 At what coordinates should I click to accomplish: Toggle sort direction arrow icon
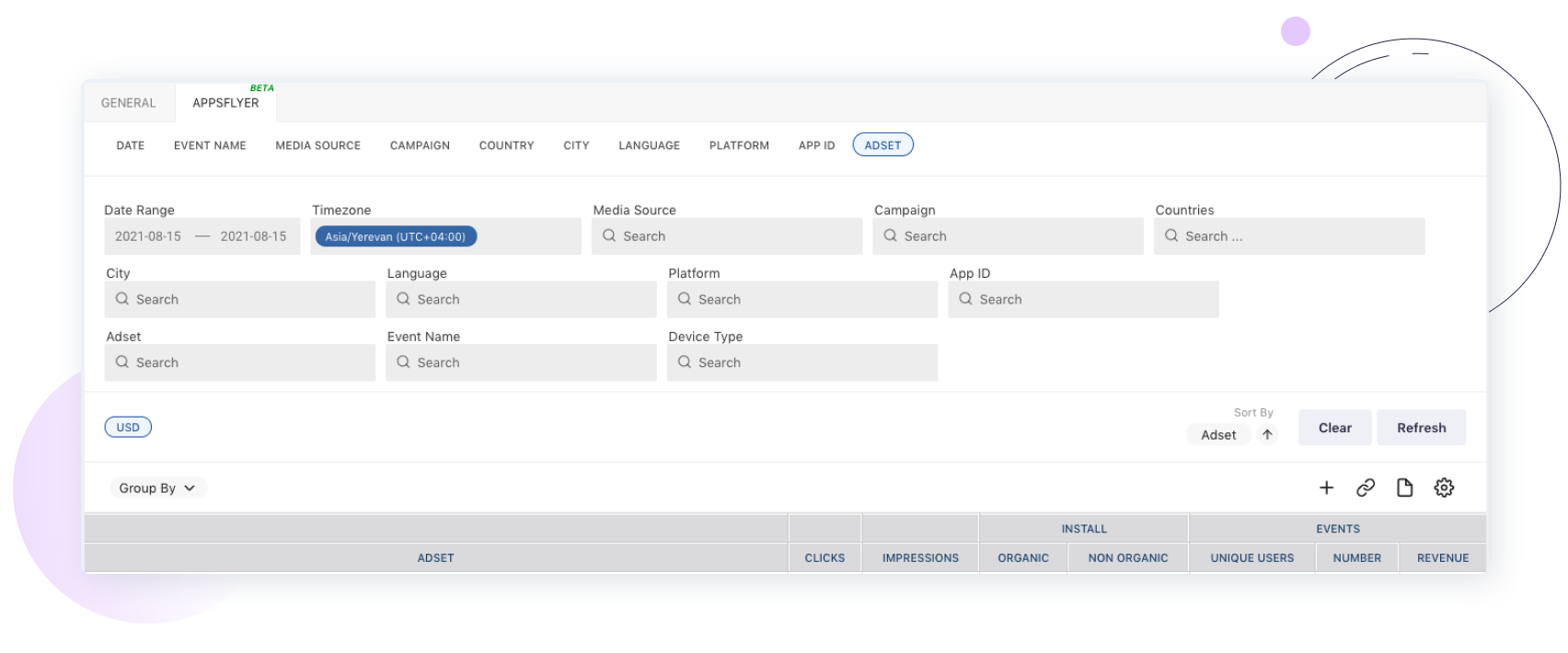coord(1267,435)
